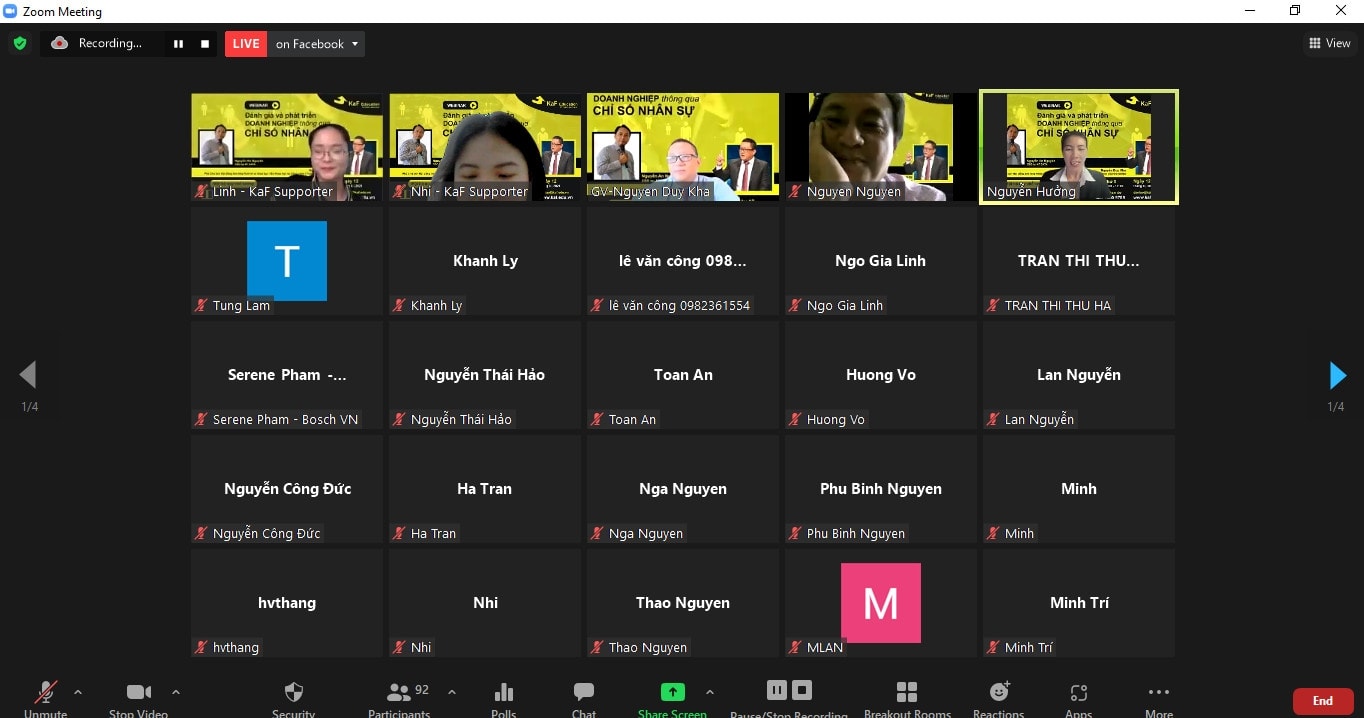Select lê văn công 0982361554 participant tile
The height and width of the screenshot is (718, 1364).
[683, 261]
